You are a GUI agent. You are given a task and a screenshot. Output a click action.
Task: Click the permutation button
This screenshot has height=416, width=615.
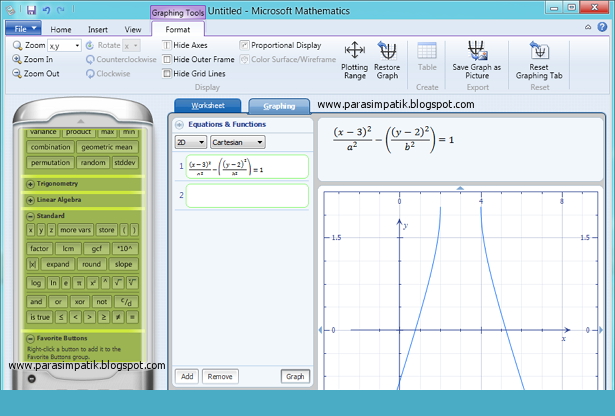click(x=50, y=162)
